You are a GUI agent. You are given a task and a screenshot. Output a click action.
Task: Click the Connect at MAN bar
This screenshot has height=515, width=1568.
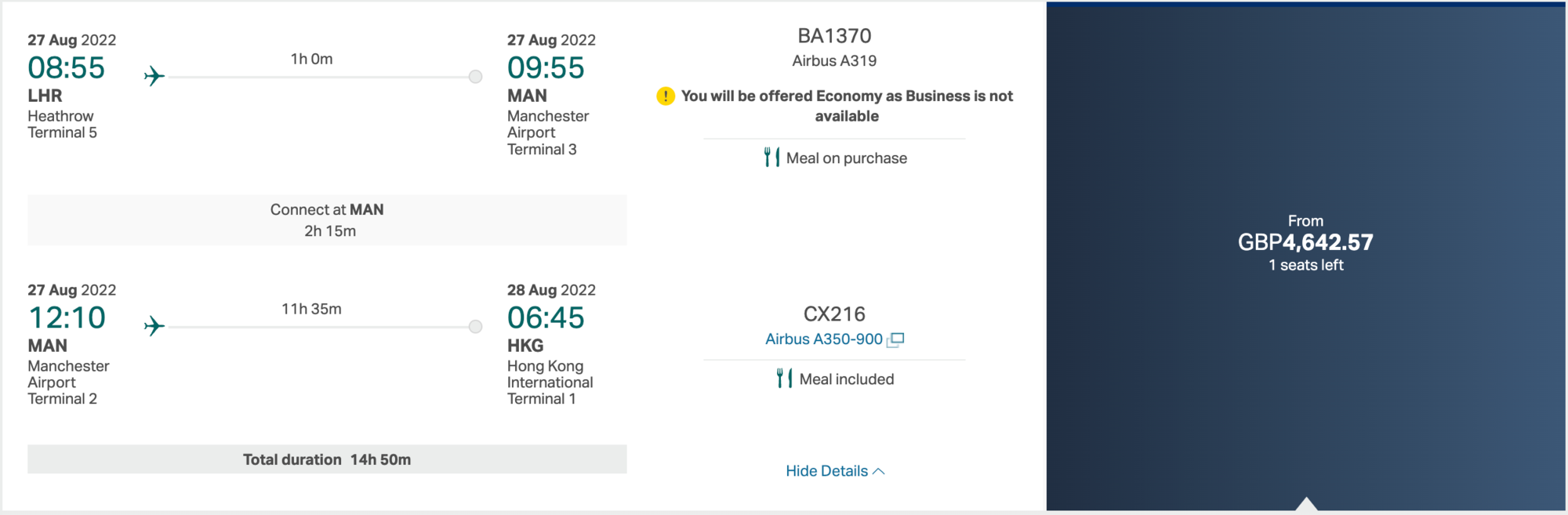tap(327, 219)
